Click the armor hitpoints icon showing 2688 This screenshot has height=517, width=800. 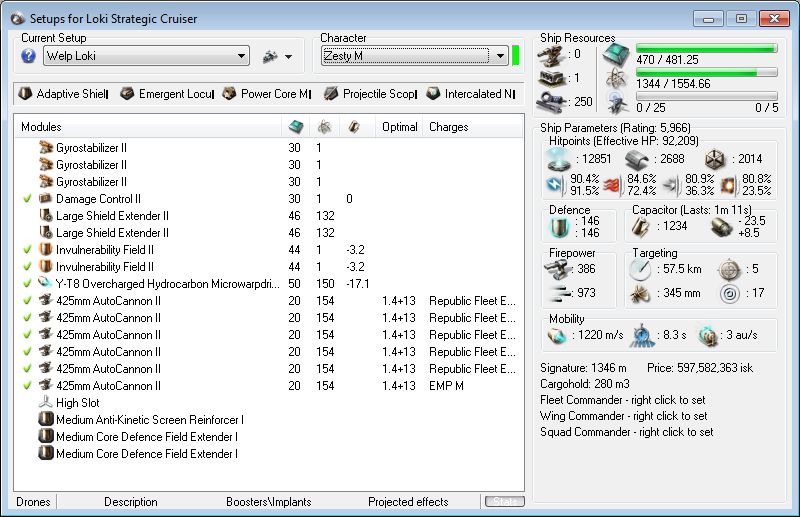point(637,159)
